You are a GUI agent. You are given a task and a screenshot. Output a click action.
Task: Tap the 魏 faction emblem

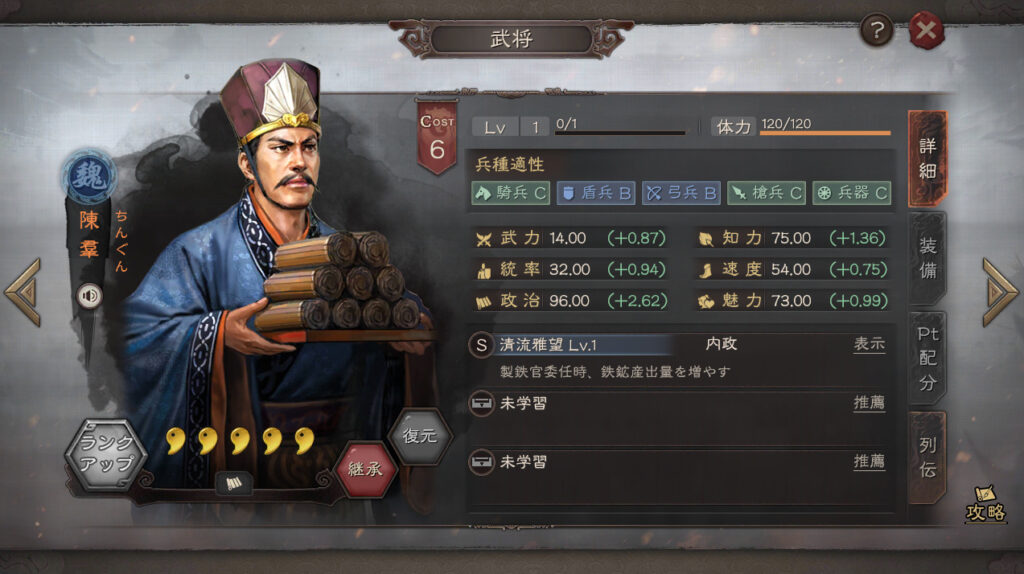point(89,176)
